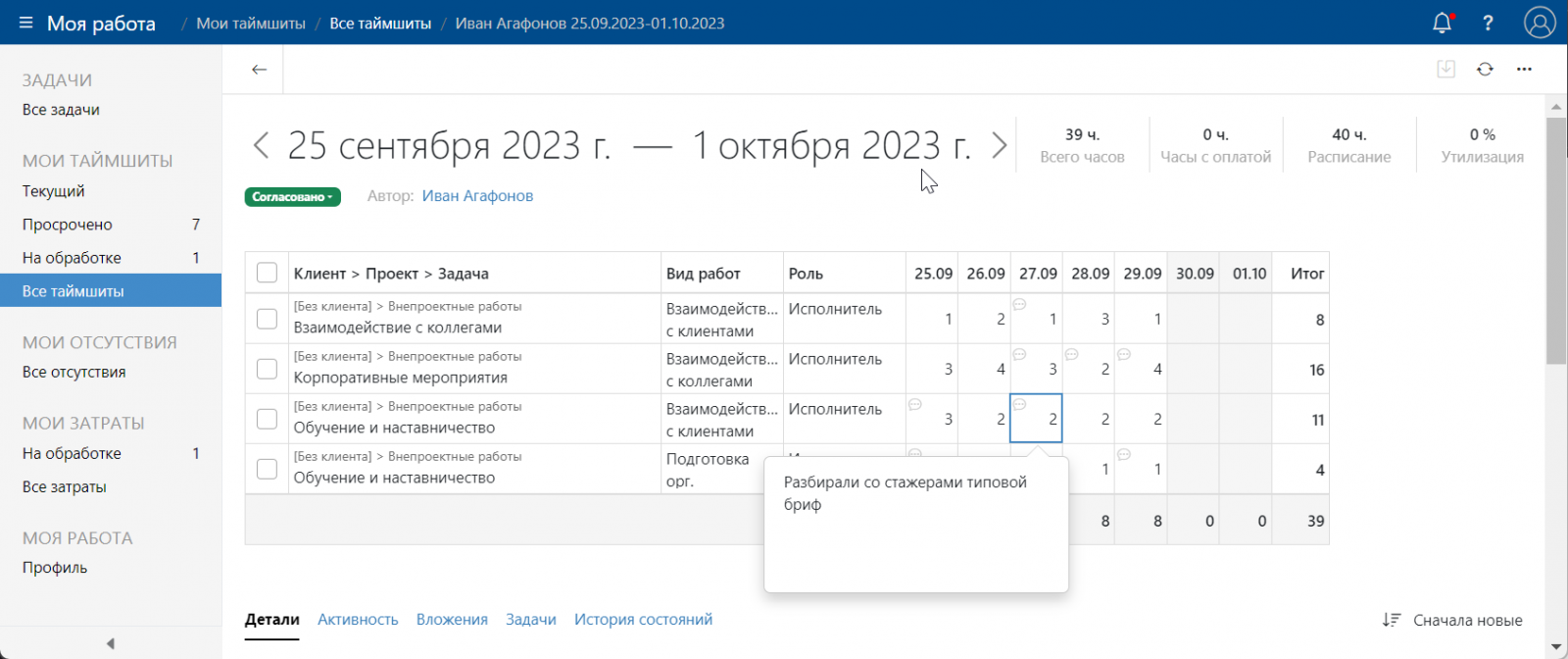Open the help question mark
1568x659 pixels.
1488,23
